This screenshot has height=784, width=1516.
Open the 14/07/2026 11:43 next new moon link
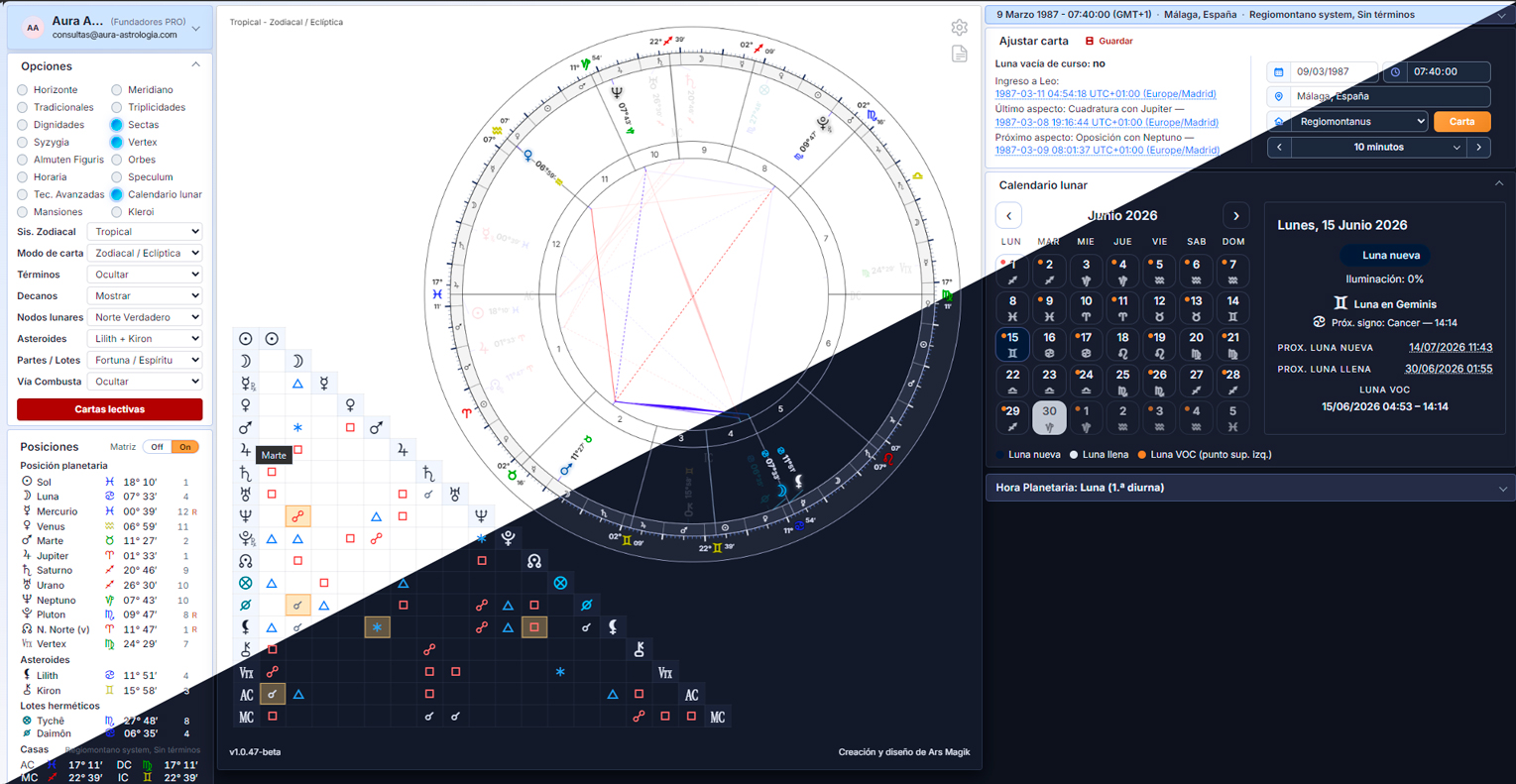[x=1450, y=348]
